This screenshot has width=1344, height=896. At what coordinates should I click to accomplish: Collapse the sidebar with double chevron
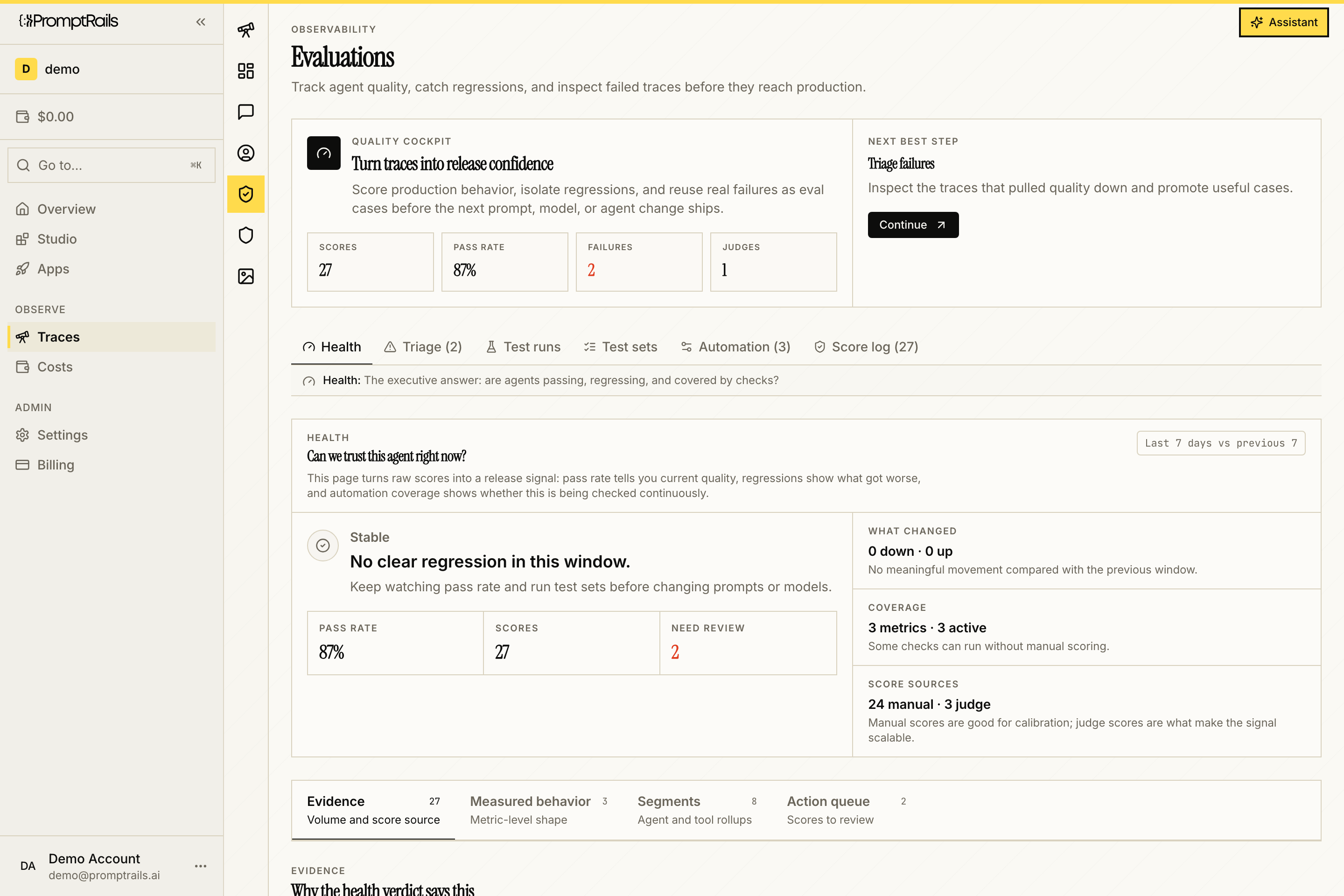coord(201,22)
